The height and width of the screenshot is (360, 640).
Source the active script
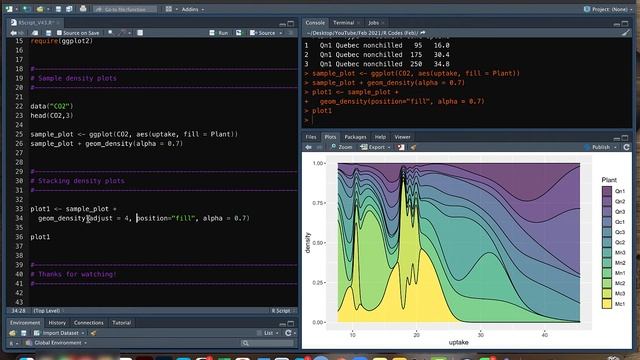tap(263, 33)
